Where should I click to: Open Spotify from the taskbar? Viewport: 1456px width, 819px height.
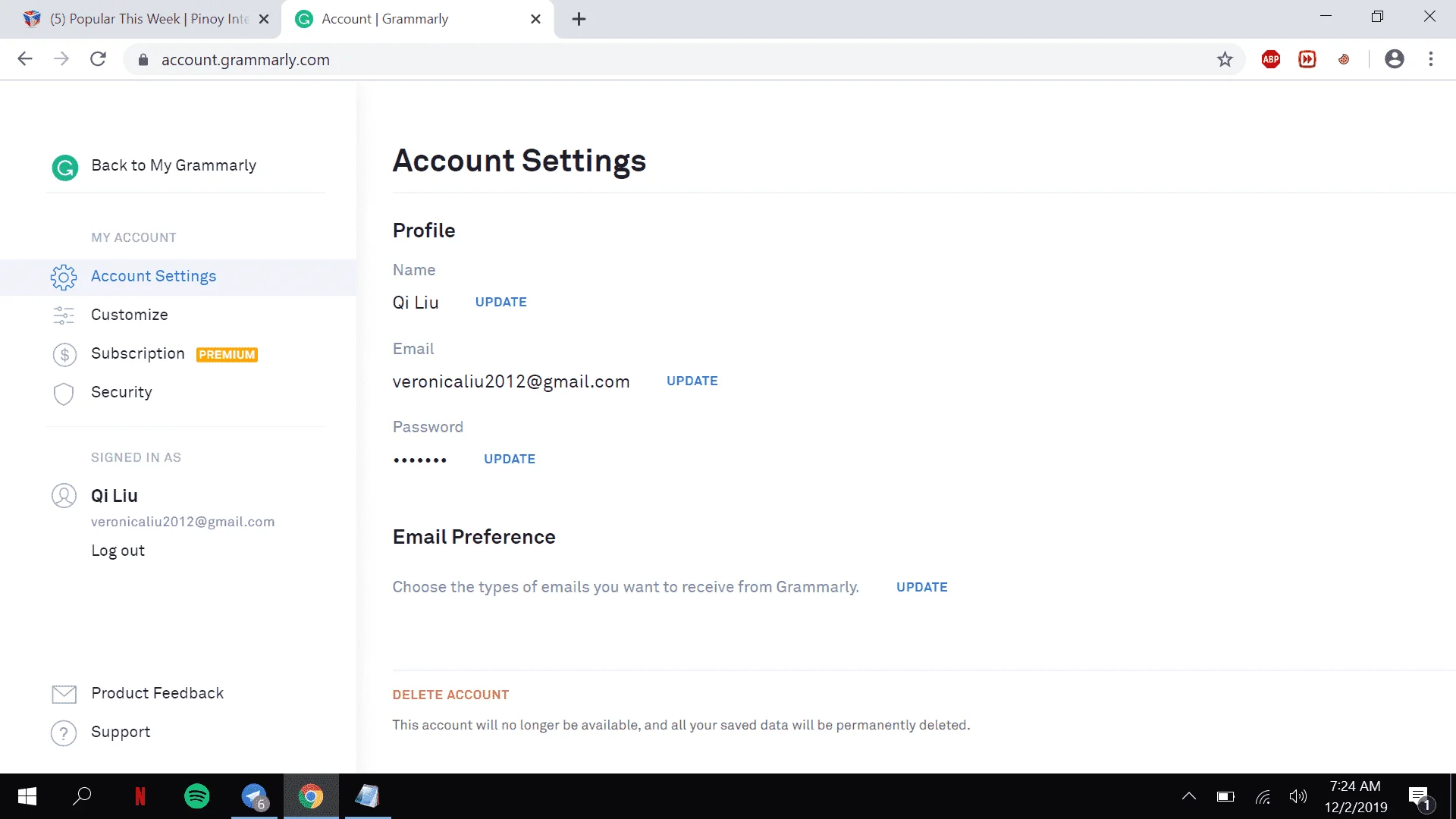(197, 796)
